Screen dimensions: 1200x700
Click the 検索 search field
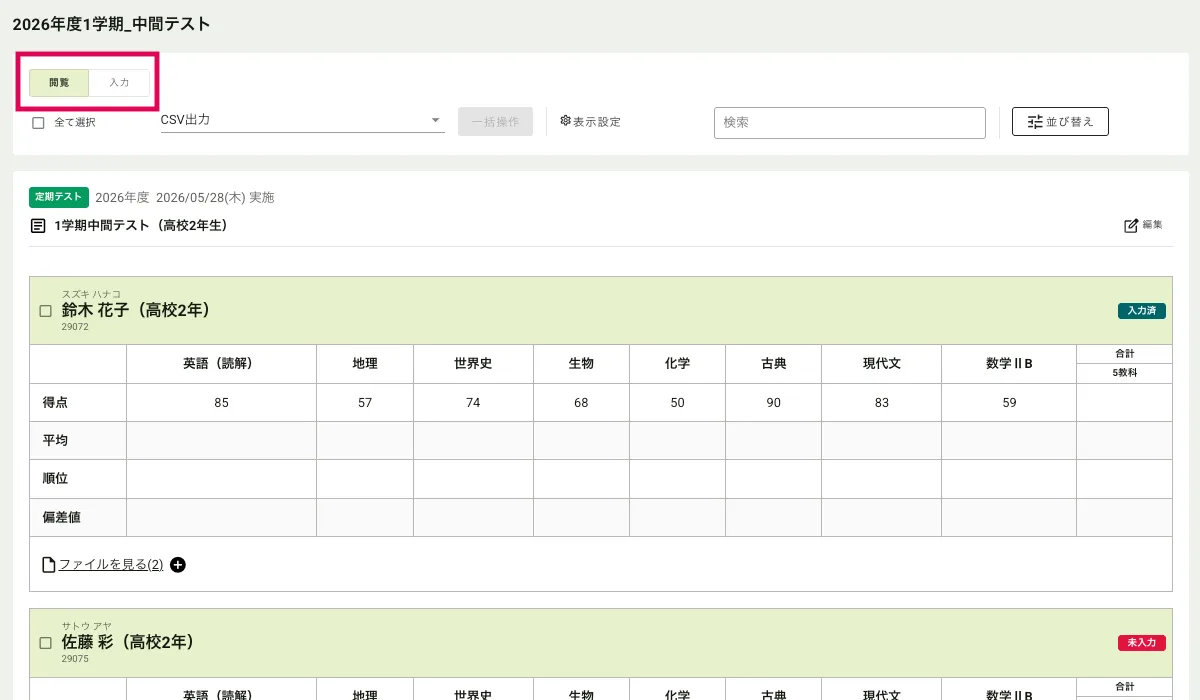click(x=849, y=122)
